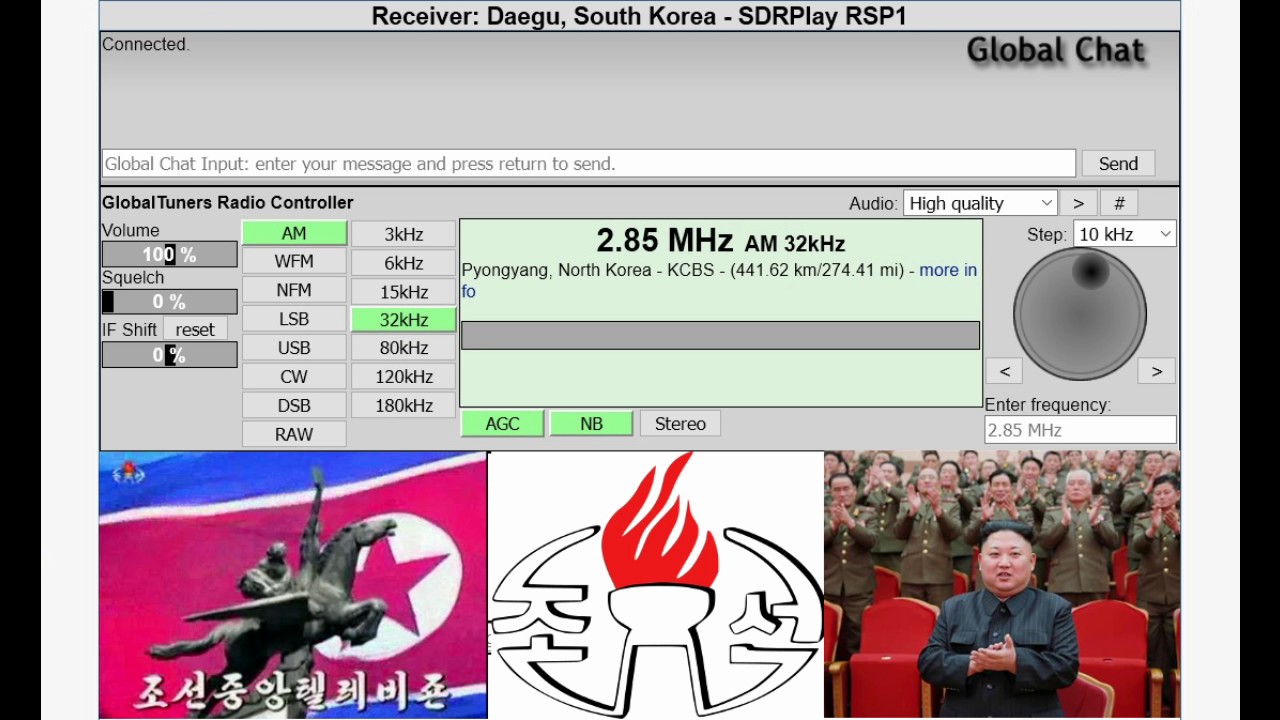Open the Step size dropdown
1280x720 pixels.
coord(1124,234)
